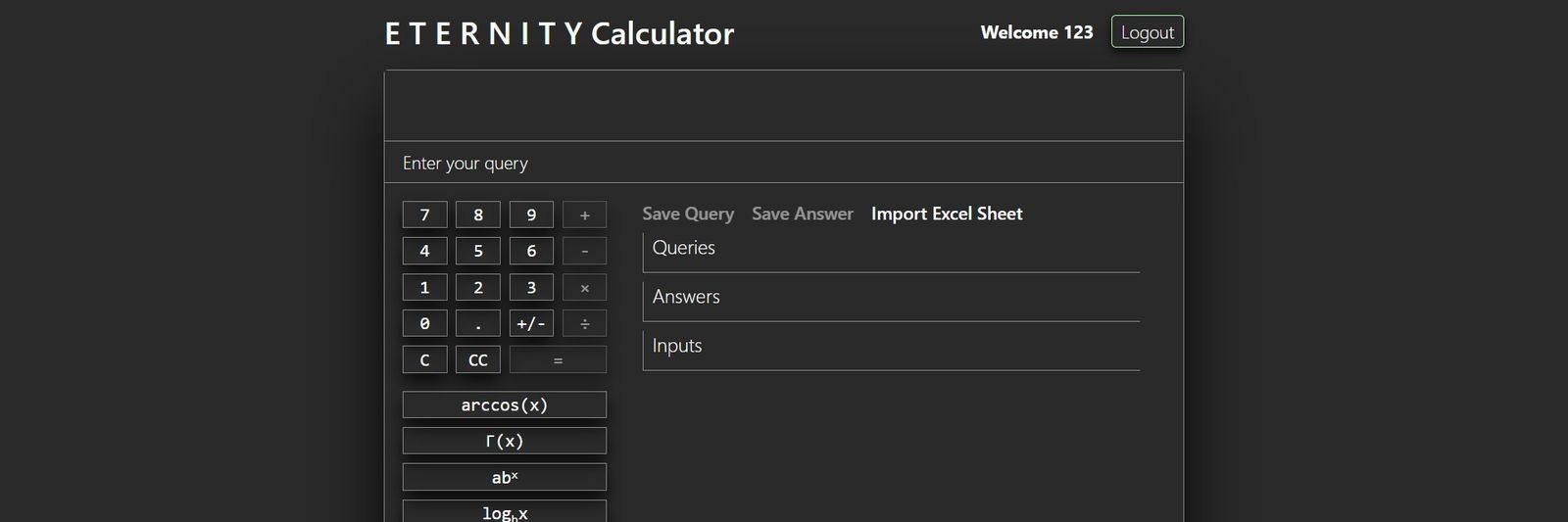
Task: Open Import Excel Sheet
Action: click(x=946, y=214)
